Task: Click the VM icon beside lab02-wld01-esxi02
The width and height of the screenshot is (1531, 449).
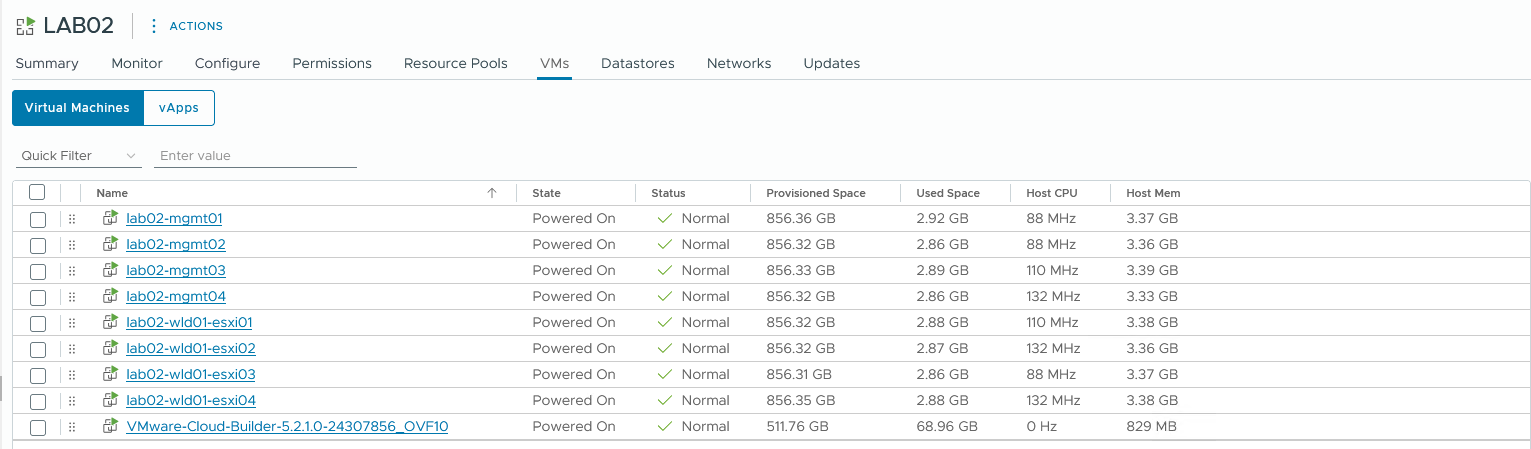Action: coord(110,348)
